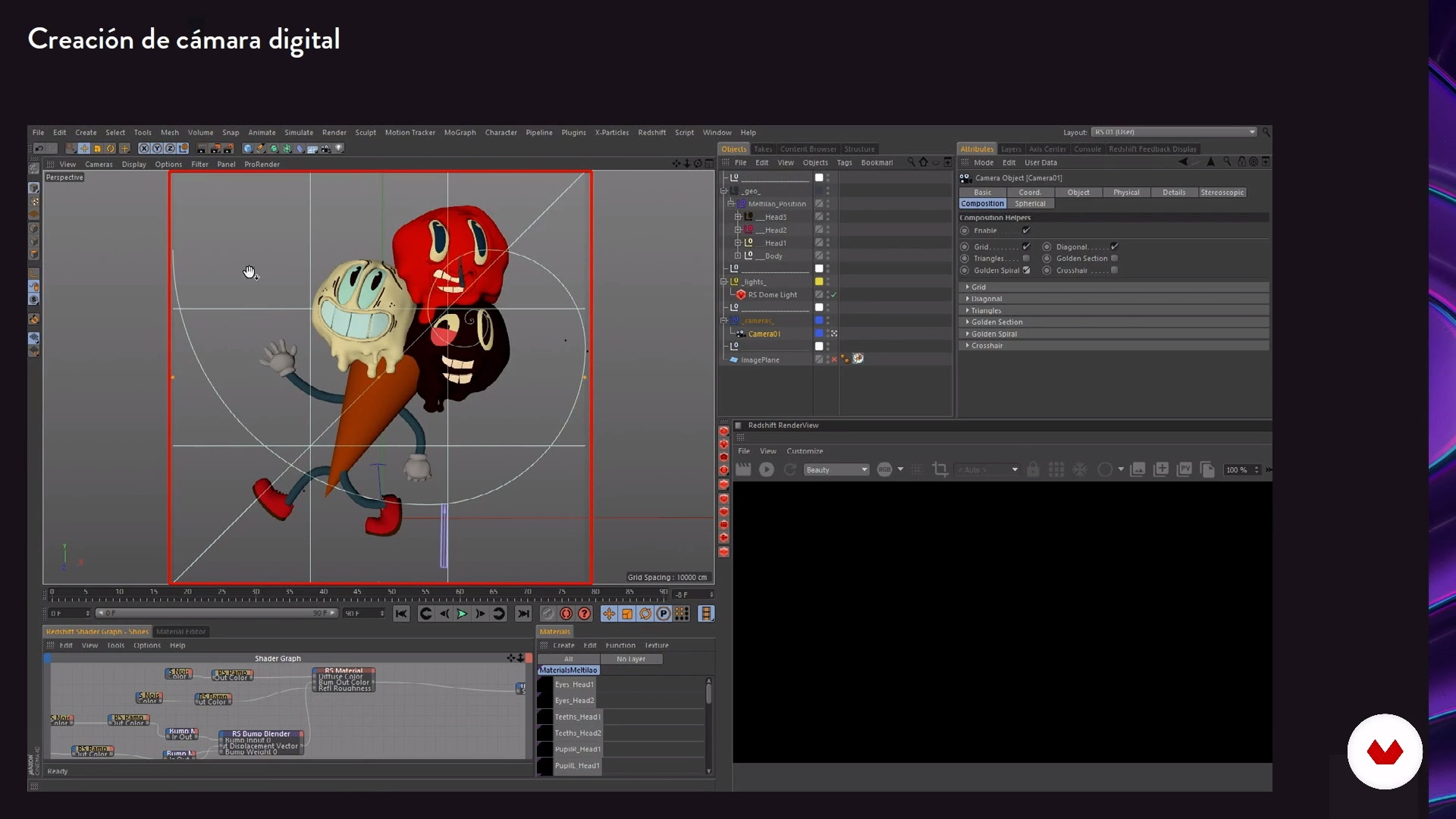Toggle Rotation keyframe recording icon
This screenshot has height=819, width=1456.
click(x=645, y=614)
